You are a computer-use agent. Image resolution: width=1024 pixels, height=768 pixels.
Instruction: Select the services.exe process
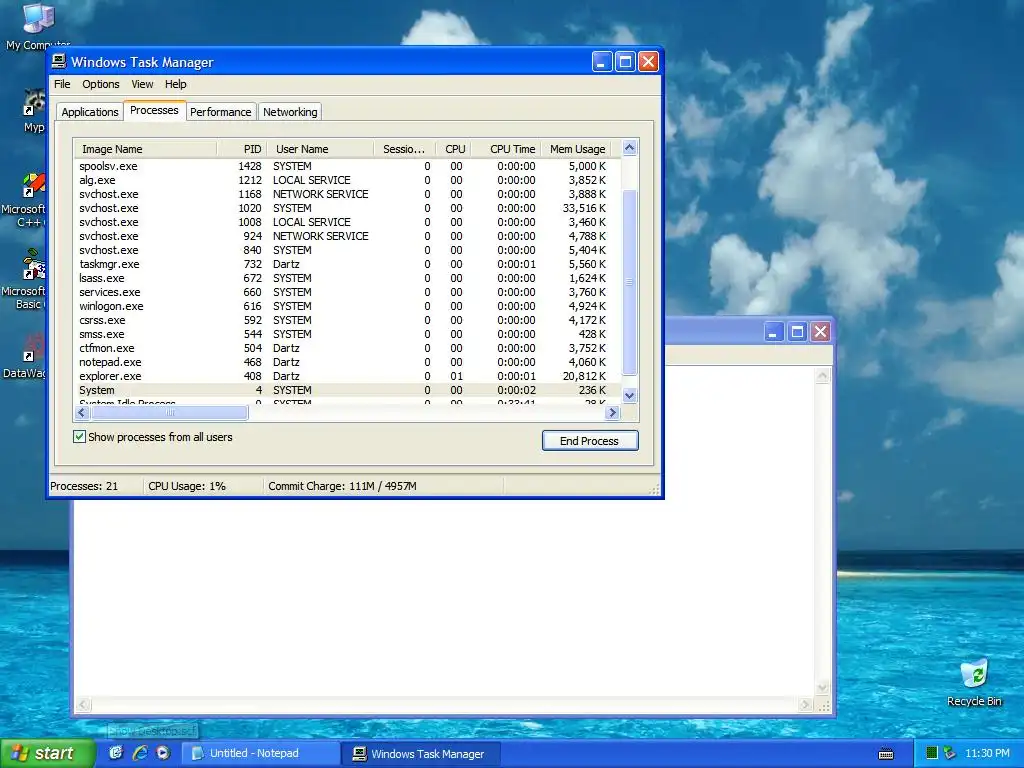[x=347, y=293]
